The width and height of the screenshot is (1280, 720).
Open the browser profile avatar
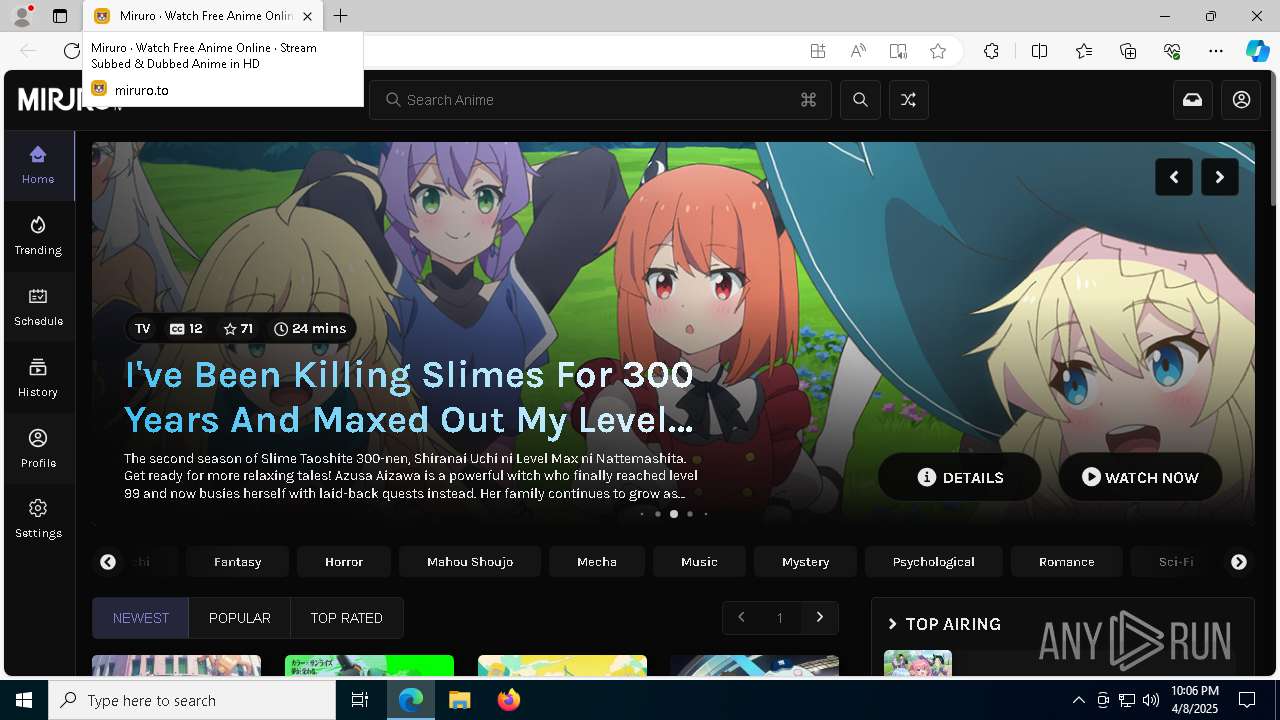tap(22, 16)
